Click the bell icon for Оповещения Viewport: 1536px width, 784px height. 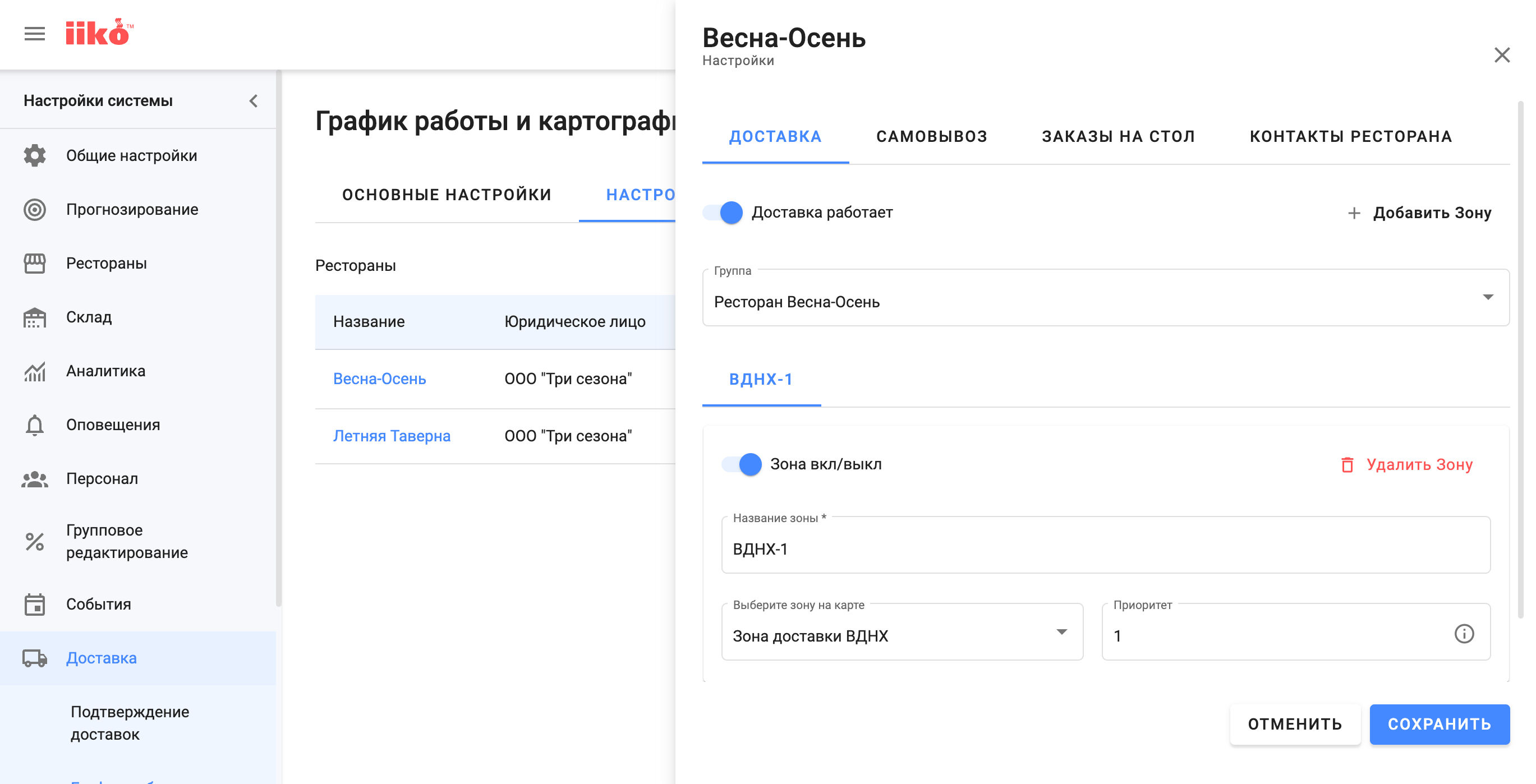click(35, 425)
